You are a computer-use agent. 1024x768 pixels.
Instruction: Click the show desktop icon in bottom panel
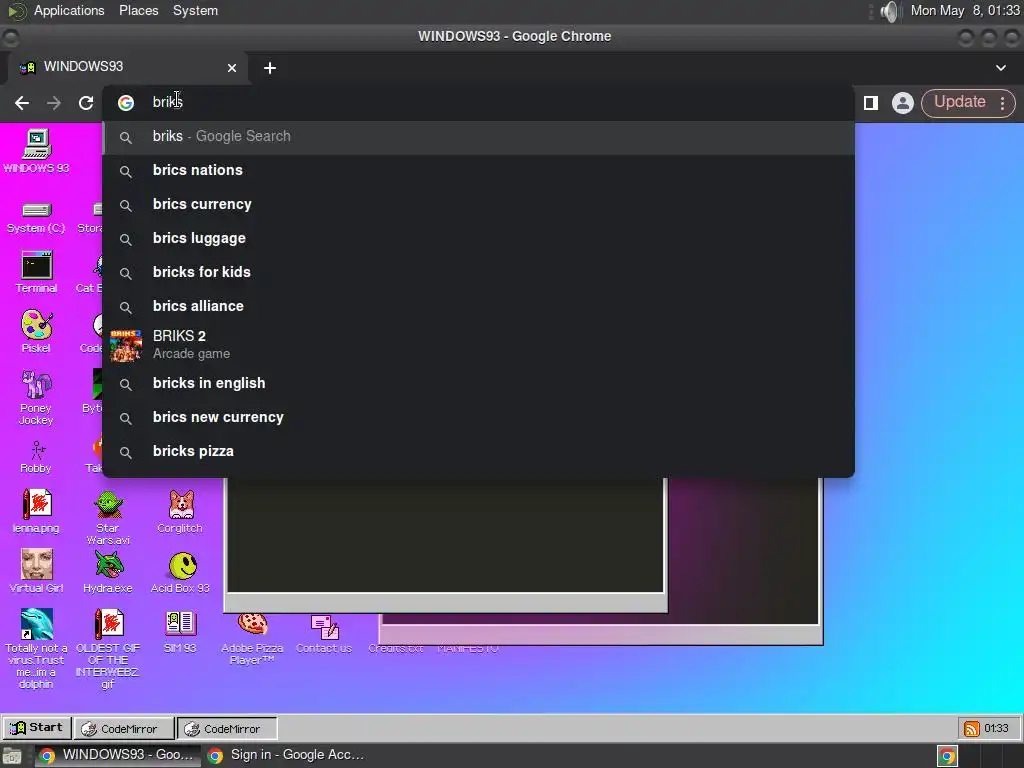click(12, 756)
